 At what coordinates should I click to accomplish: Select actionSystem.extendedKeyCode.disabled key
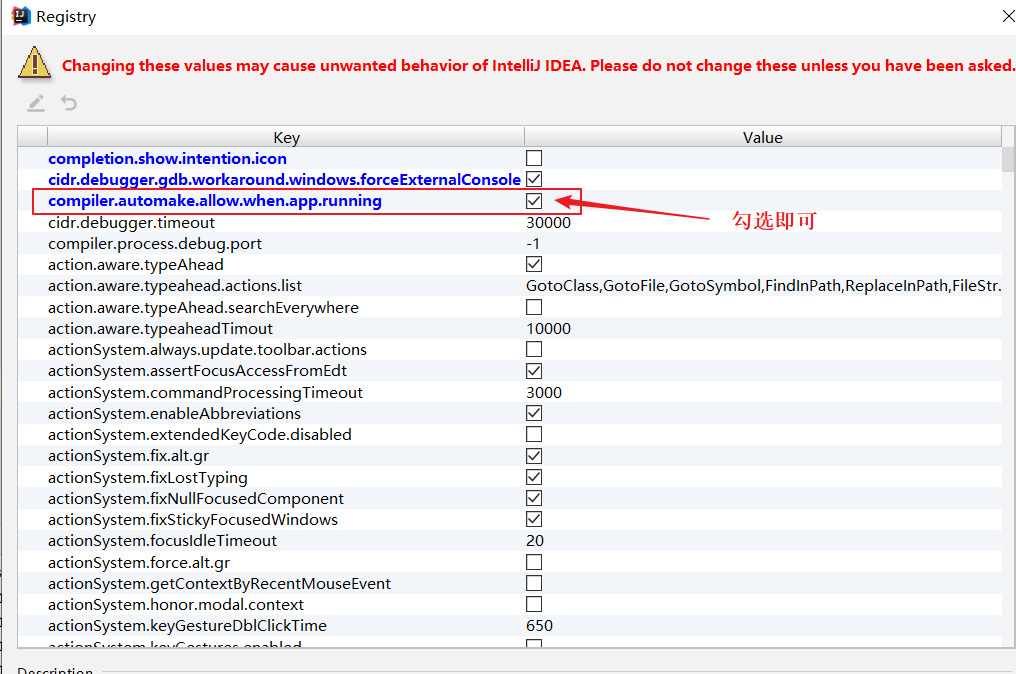(x=200, y=434)
